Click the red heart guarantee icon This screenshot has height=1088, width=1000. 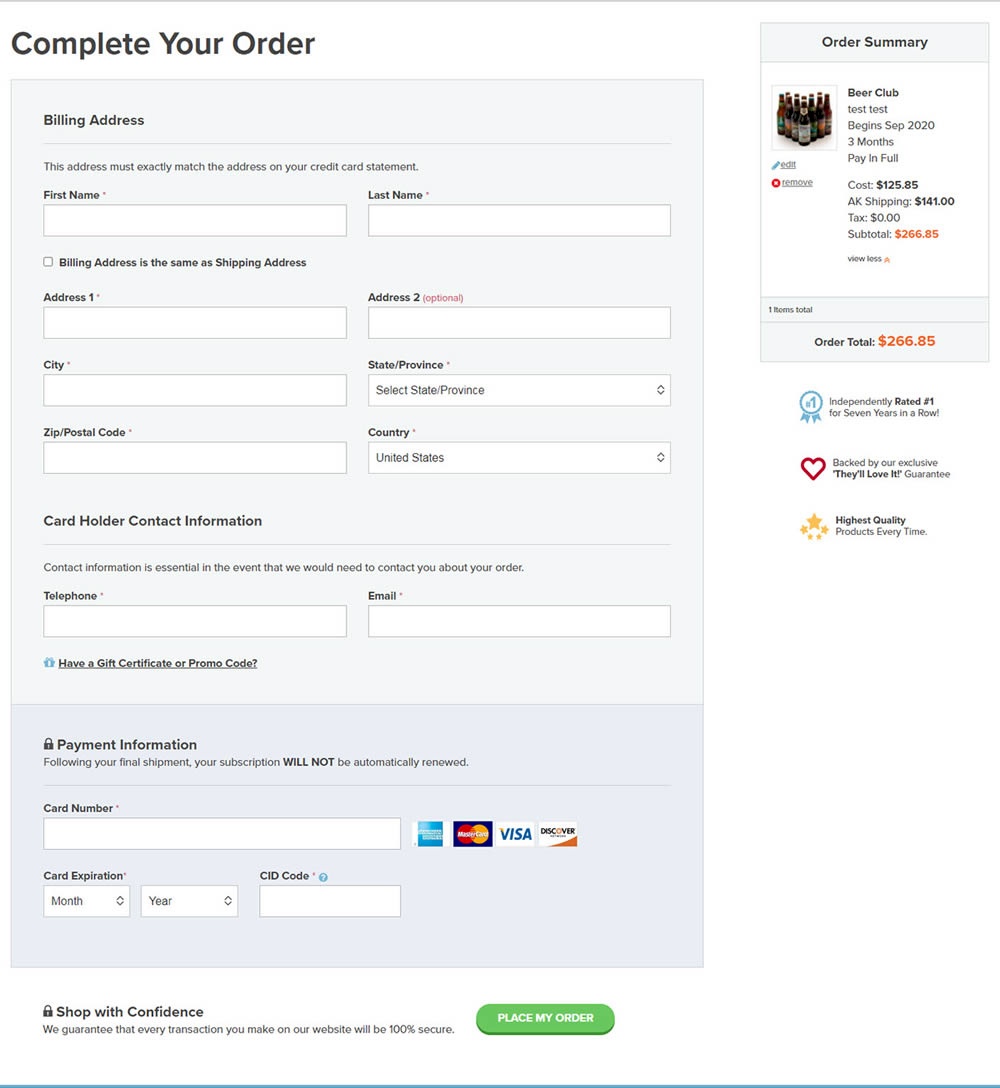click(813, 468)
